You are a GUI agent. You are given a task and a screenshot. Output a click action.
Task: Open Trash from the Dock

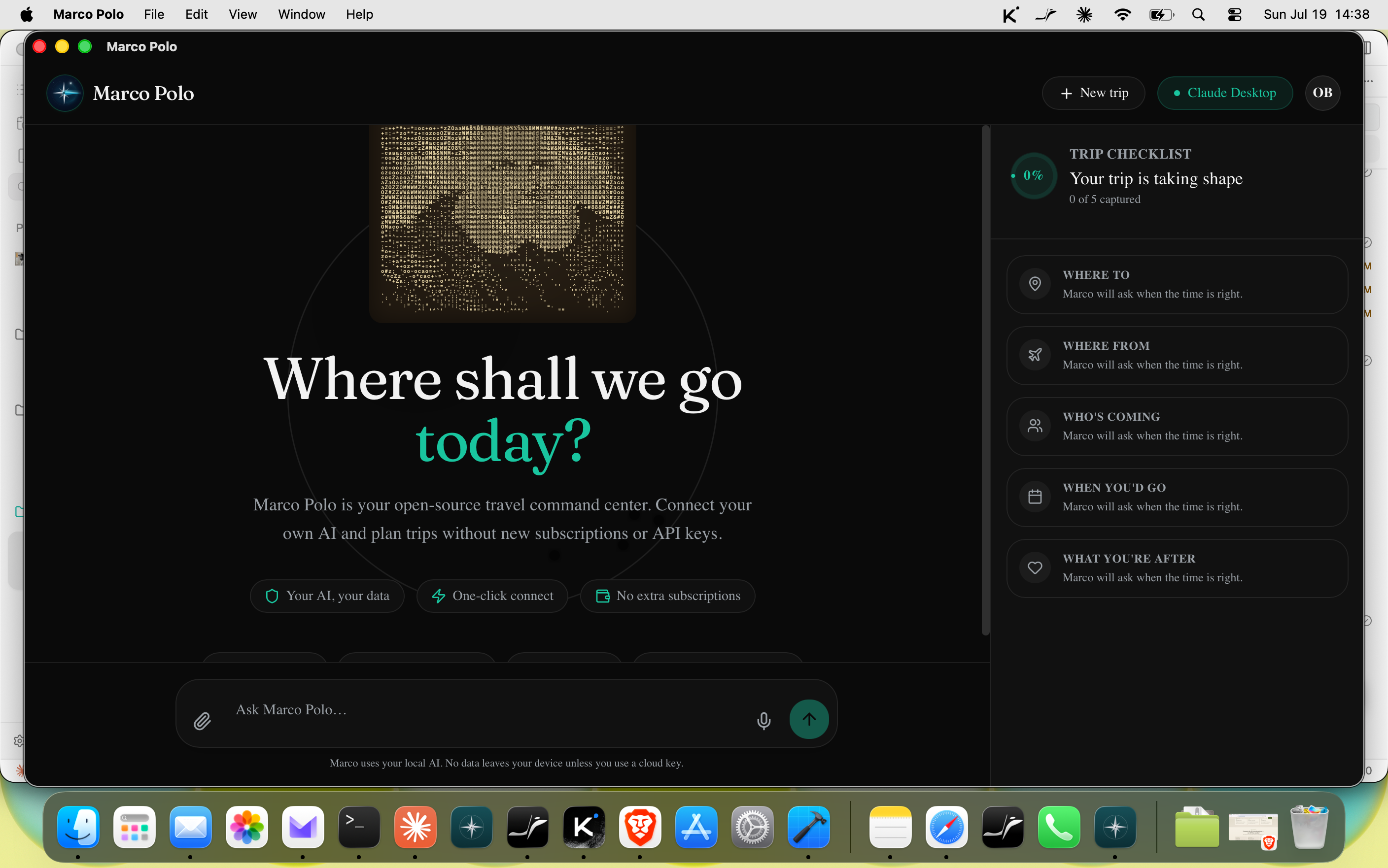click(1309, 827)
